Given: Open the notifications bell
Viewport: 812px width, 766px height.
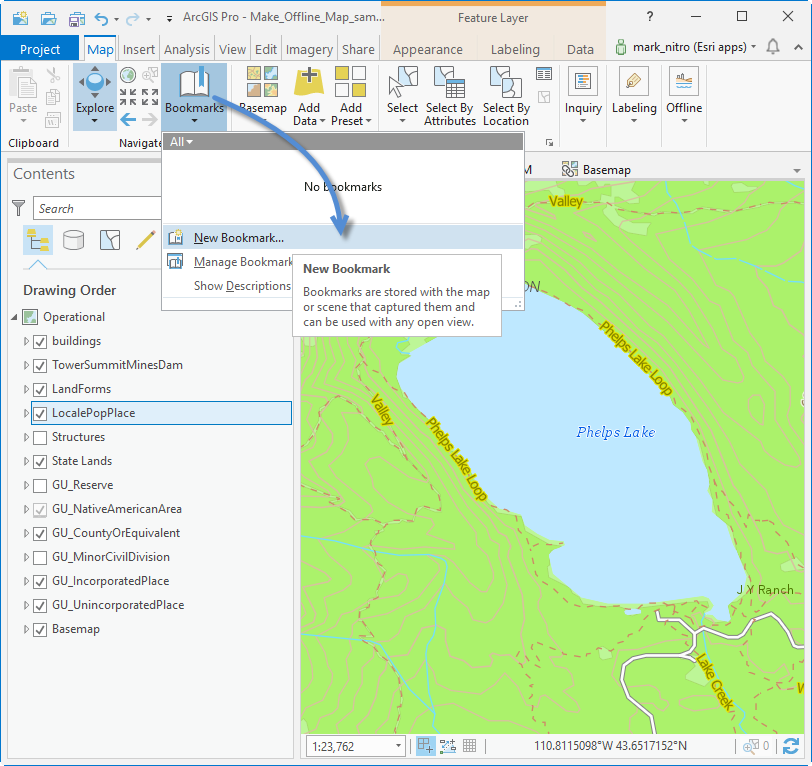Looking at the screenshot, I should (x=773, y=47).
